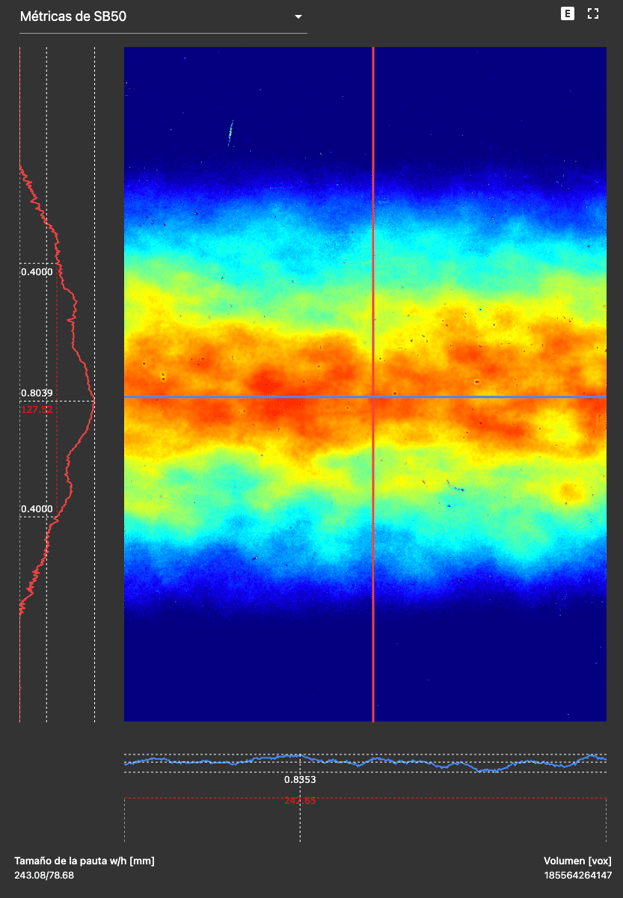Image resolution: width=623 pixels, height=898 pixels.
Task: Toggle fullscreen view of the heatmap
Action: 593,14
